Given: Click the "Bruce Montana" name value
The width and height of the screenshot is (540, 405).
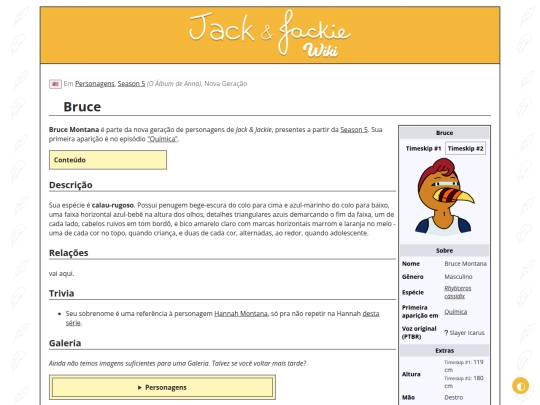Looking at the screenshot, I should point(465,264).
